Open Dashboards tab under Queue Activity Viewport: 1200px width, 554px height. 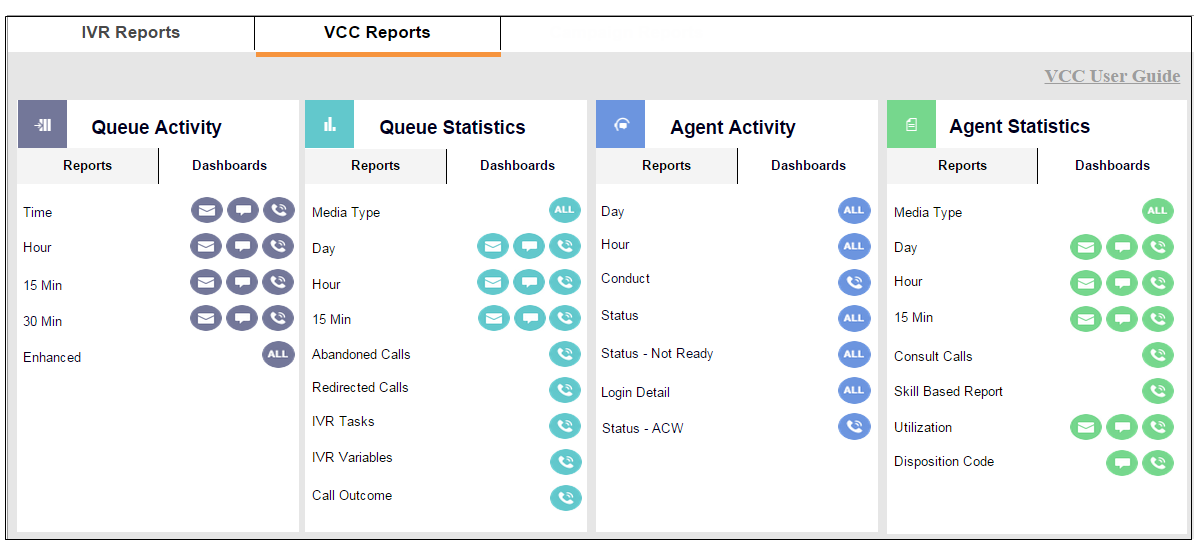coord(229,166)
